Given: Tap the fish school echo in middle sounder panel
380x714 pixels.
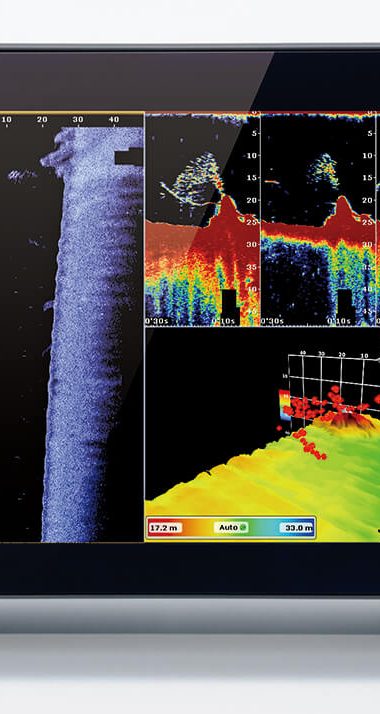Looking at the screenshot, I should point(324,170).
